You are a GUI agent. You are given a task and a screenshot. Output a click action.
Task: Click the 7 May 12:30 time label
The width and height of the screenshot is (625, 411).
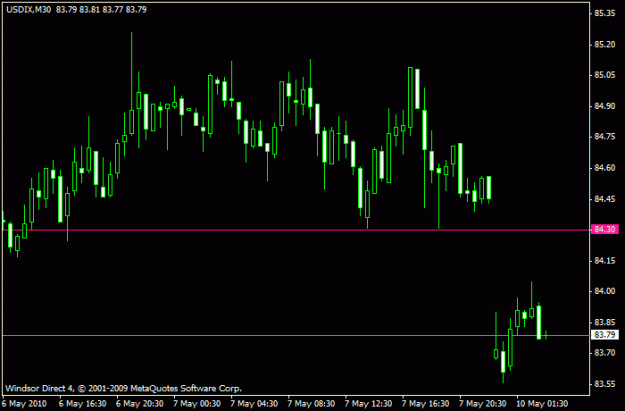[368, 403]
